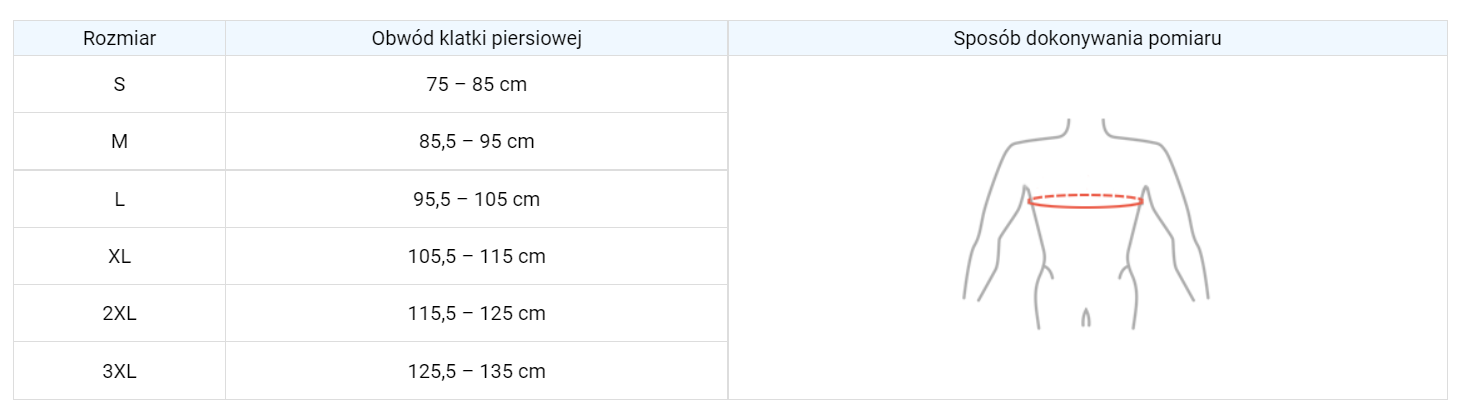The height and width of the screenshot is (413, 1460).
Task: Click the 'Sposób dokonywania pomiaru' header
Action: click(x=1087, y=39)
